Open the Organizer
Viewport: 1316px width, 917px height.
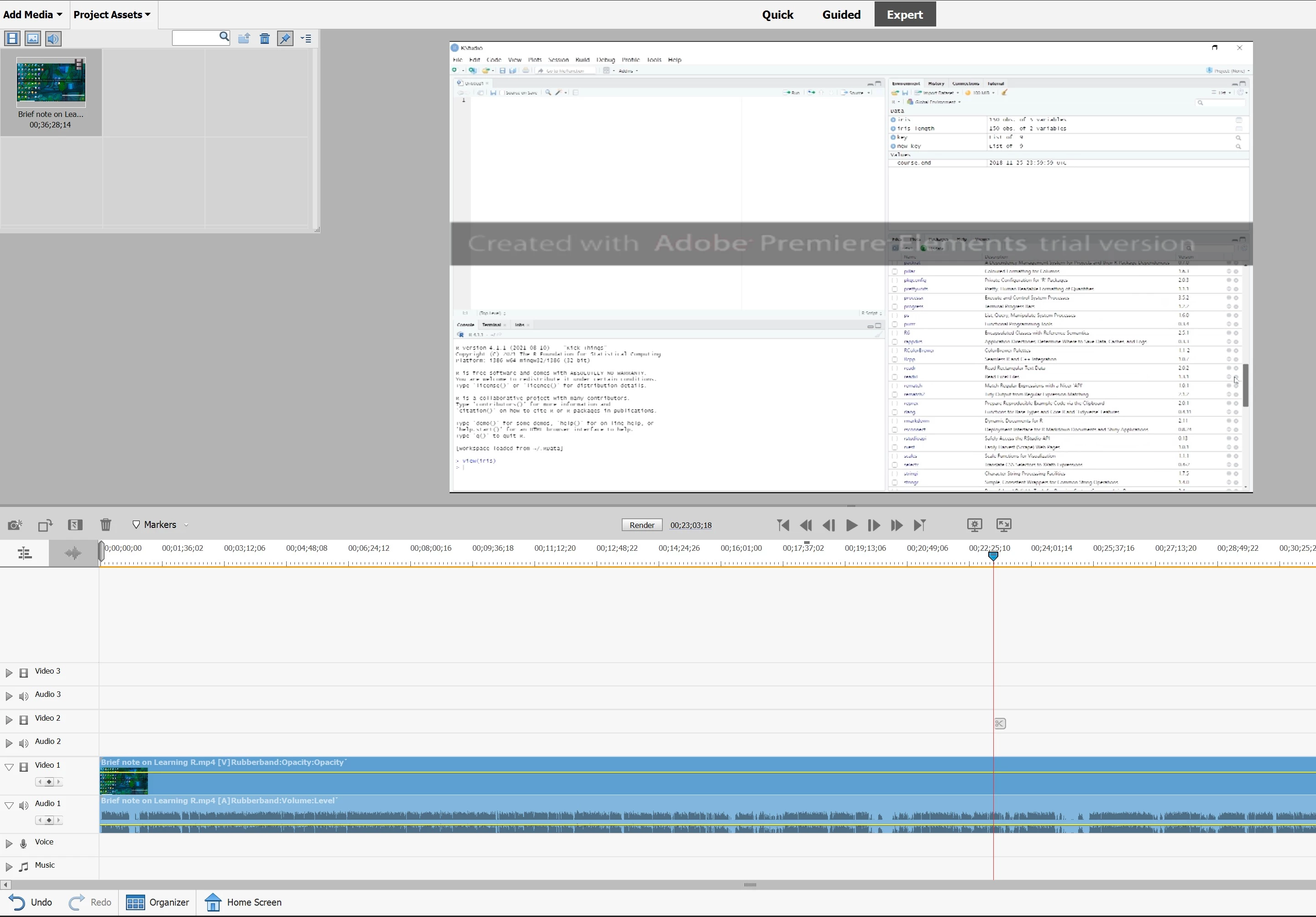[x=157, y=902]
